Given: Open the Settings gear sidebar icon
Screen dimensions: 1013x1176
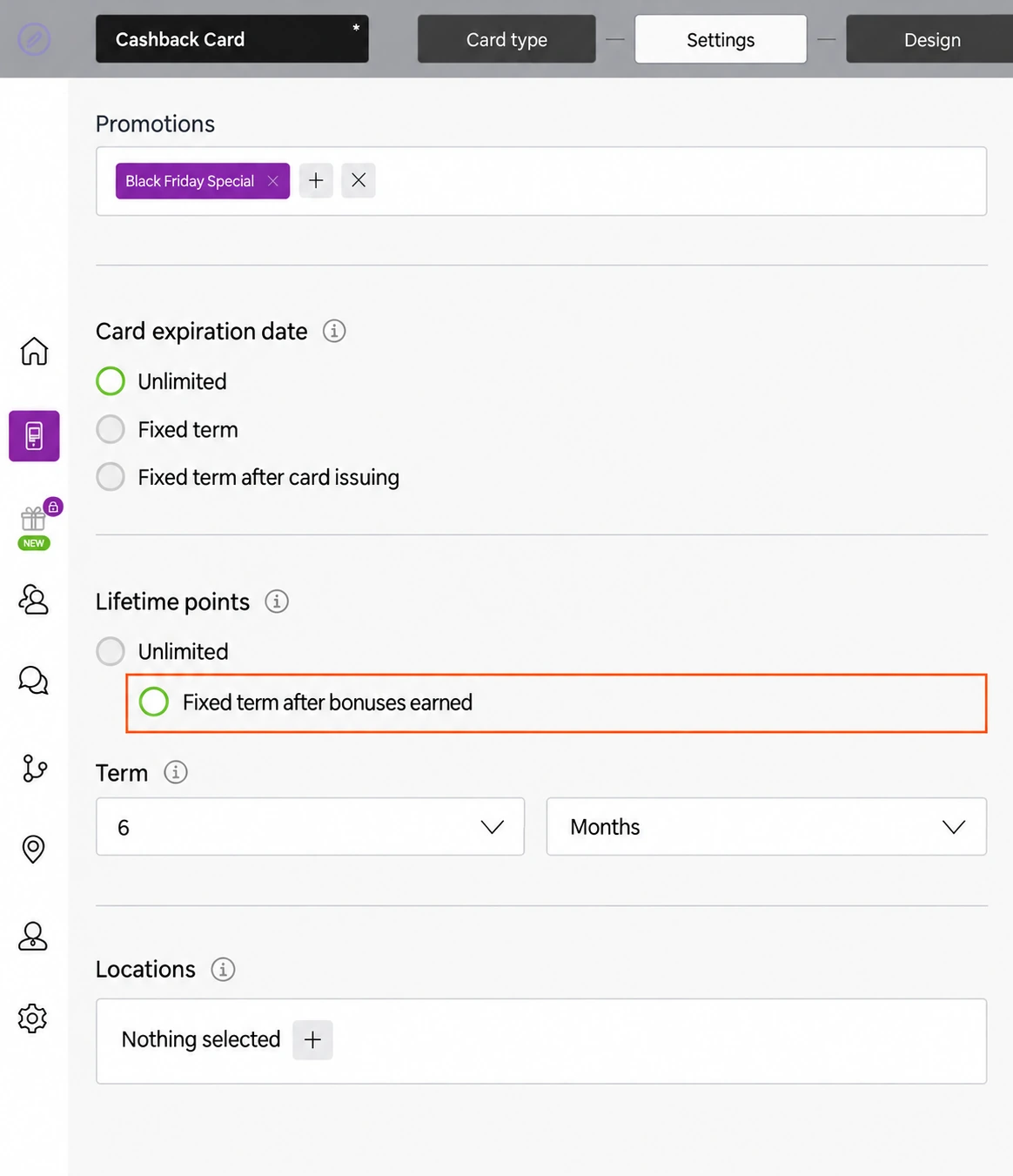Looking at the screenshot, I should pyautogui.click(x=33, y=1018).
